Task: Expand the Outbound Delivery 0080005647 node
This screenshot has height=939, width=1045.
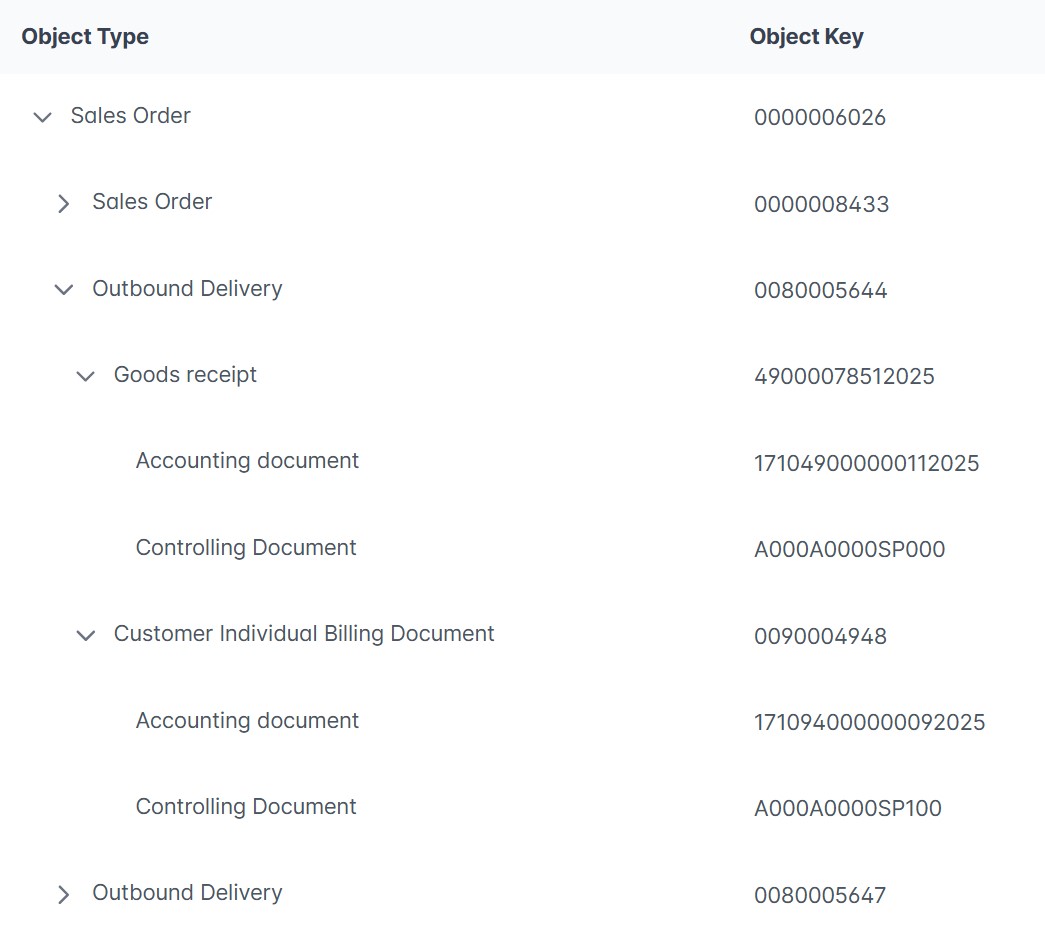Action: tap(64, 894)
